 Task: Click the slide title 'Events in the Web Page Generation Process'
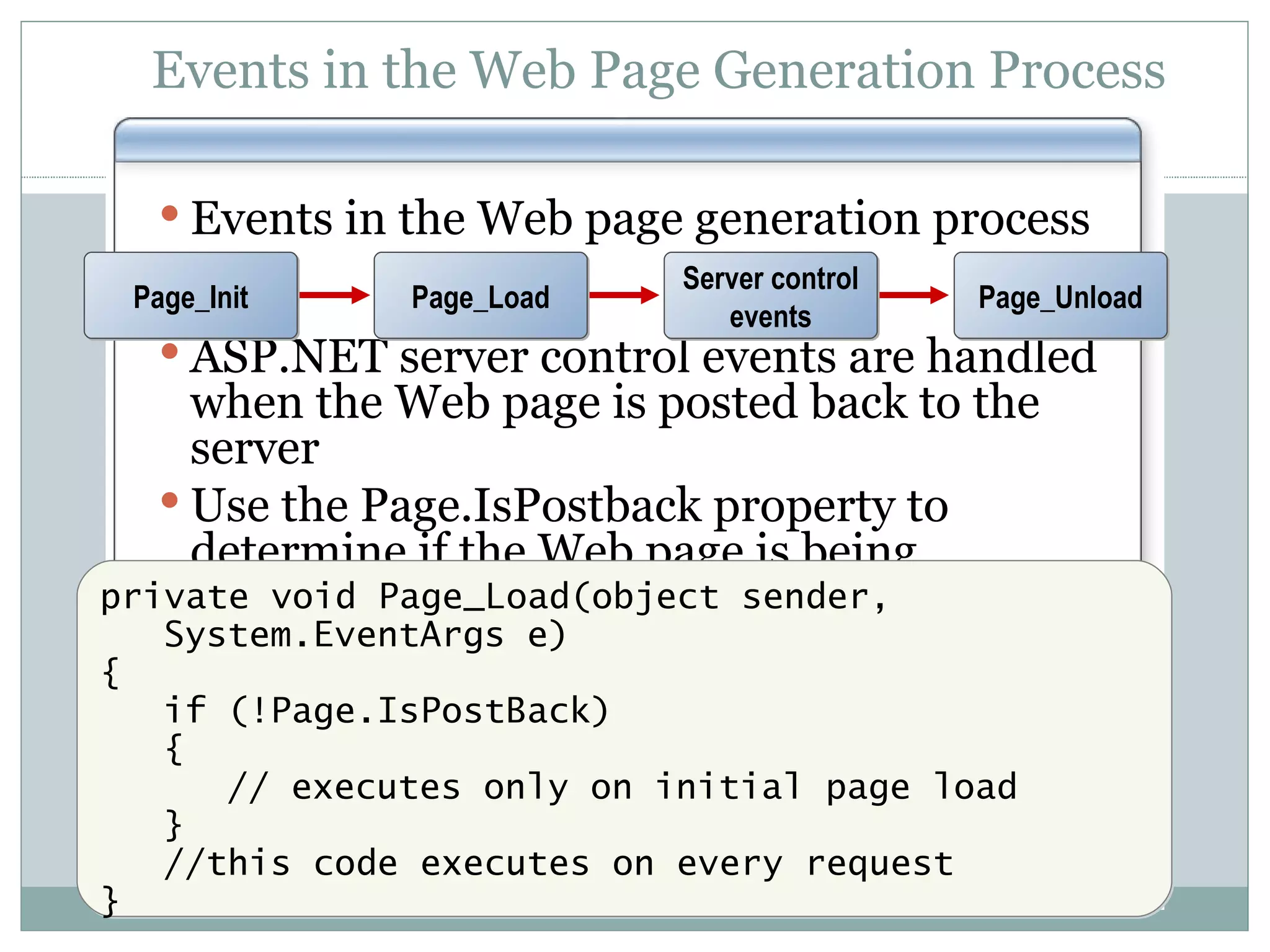click(x=659, y=71)
